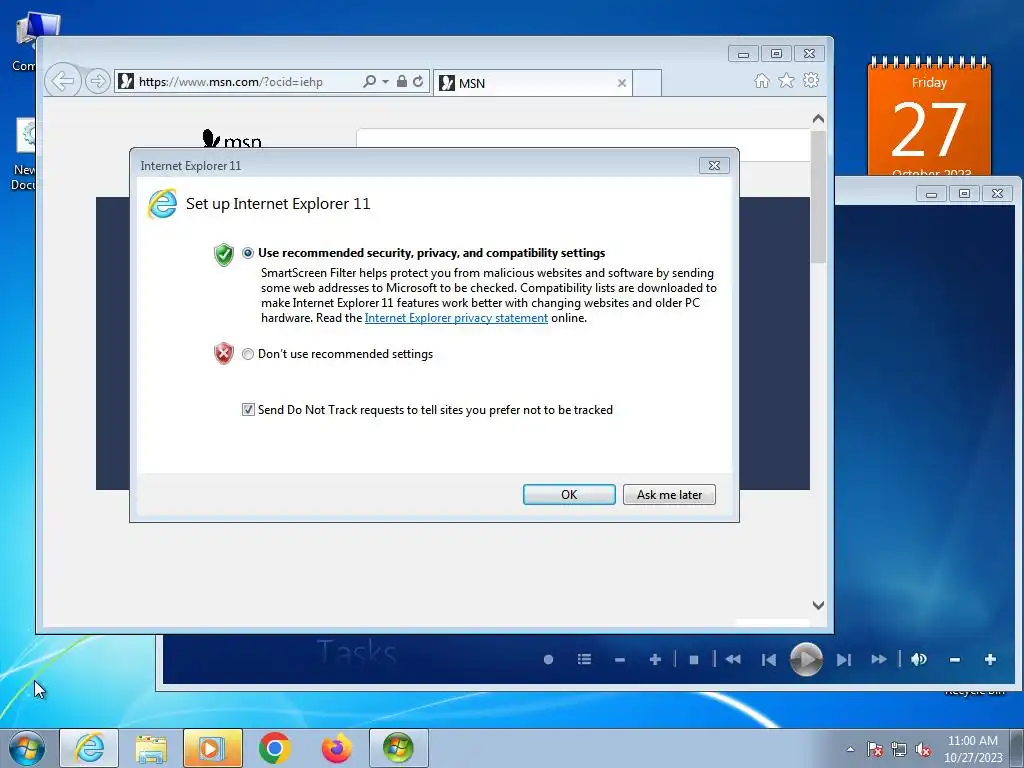Click the scroll down arrow in browser
The height and width of the screenshot is (768, 1024).
point(818,605)
